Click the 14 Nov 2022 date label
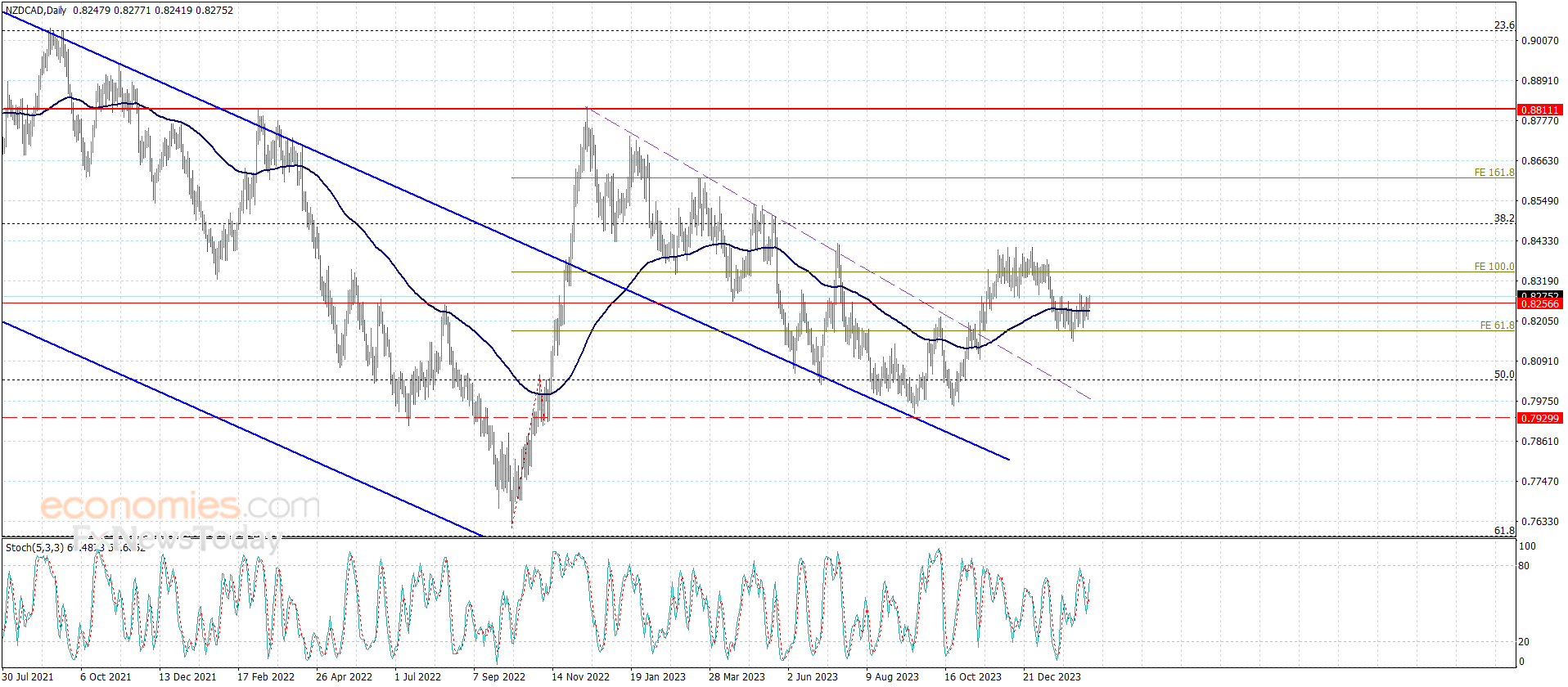Screen dimensions: 1568x687 (x=580, y=677)
